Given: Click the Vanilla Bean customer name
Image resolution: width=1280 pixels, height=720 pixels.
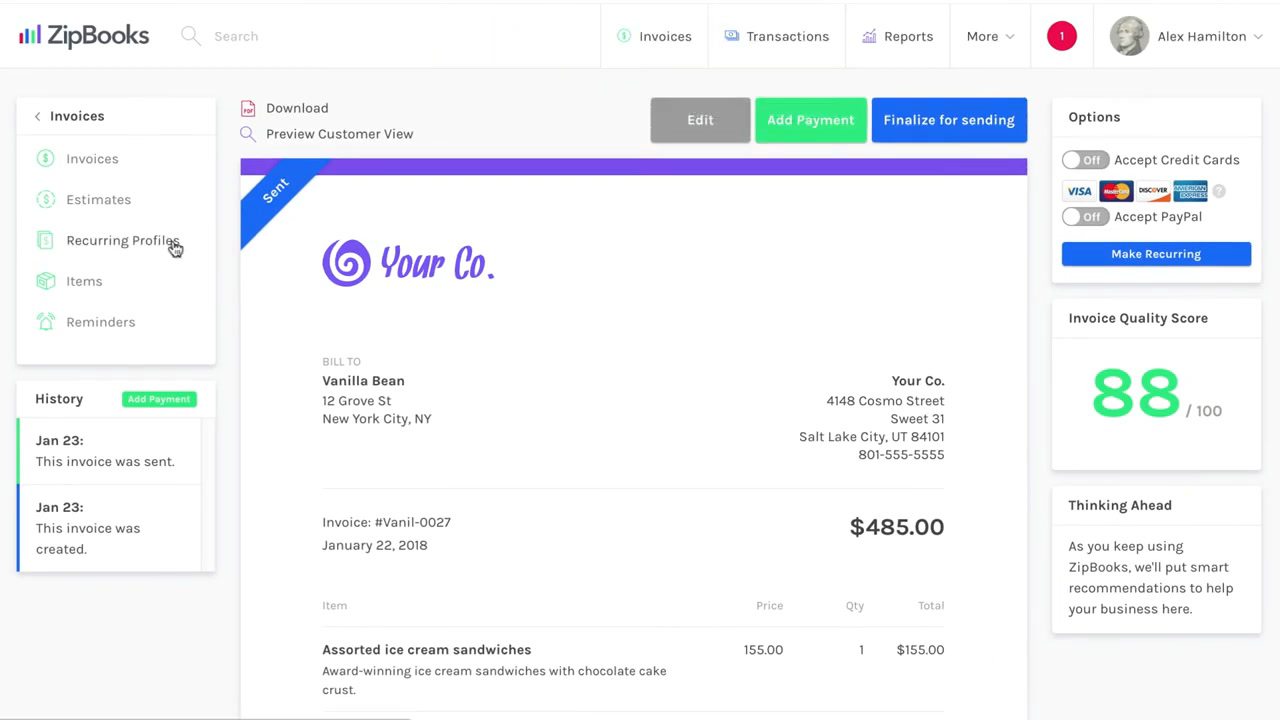Looking at the screenshot, I should pyautogui.click(x=363, y=381).
